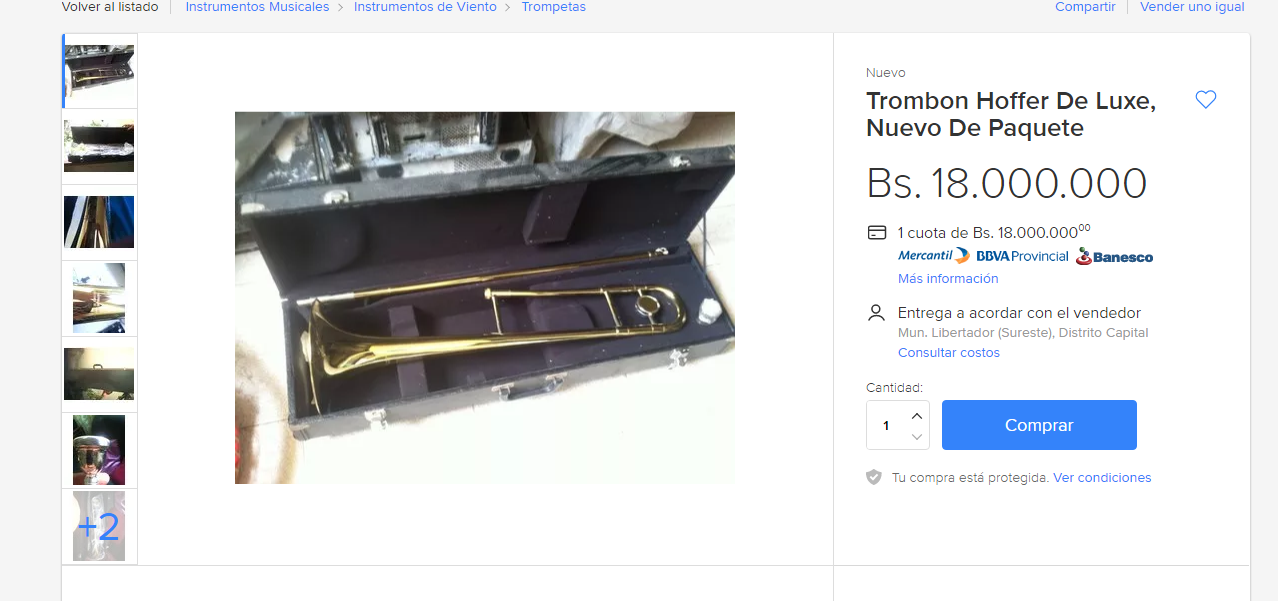
Task: Open Más información payment link
Action: click(x=948, y=279)
